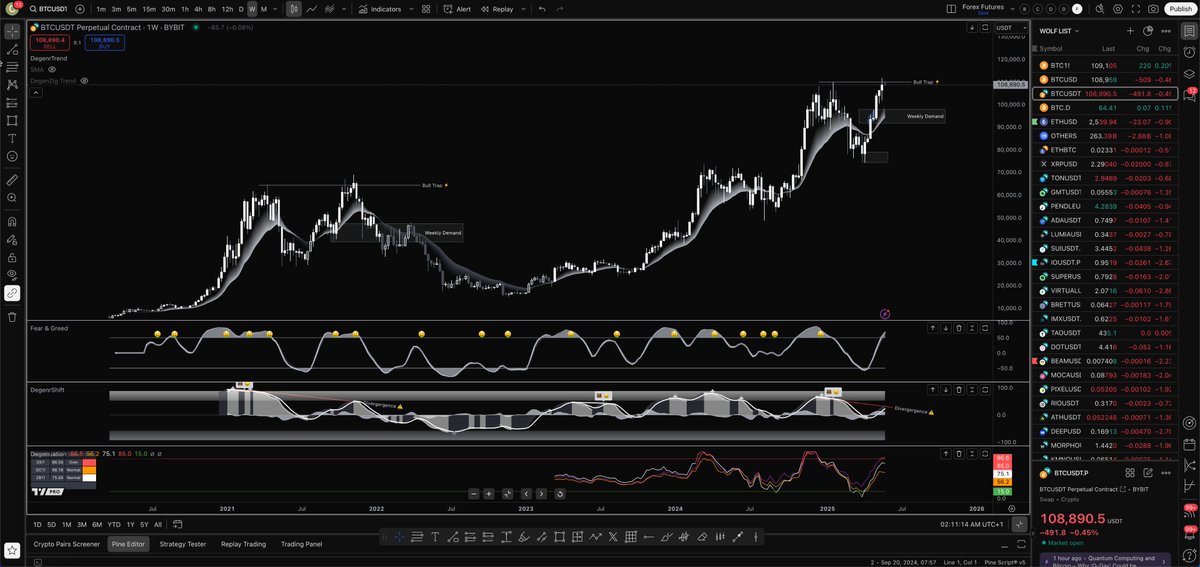
Task: Open the chart style dropdown arrow
Action: pyautogui.click(x=344, y=8)
